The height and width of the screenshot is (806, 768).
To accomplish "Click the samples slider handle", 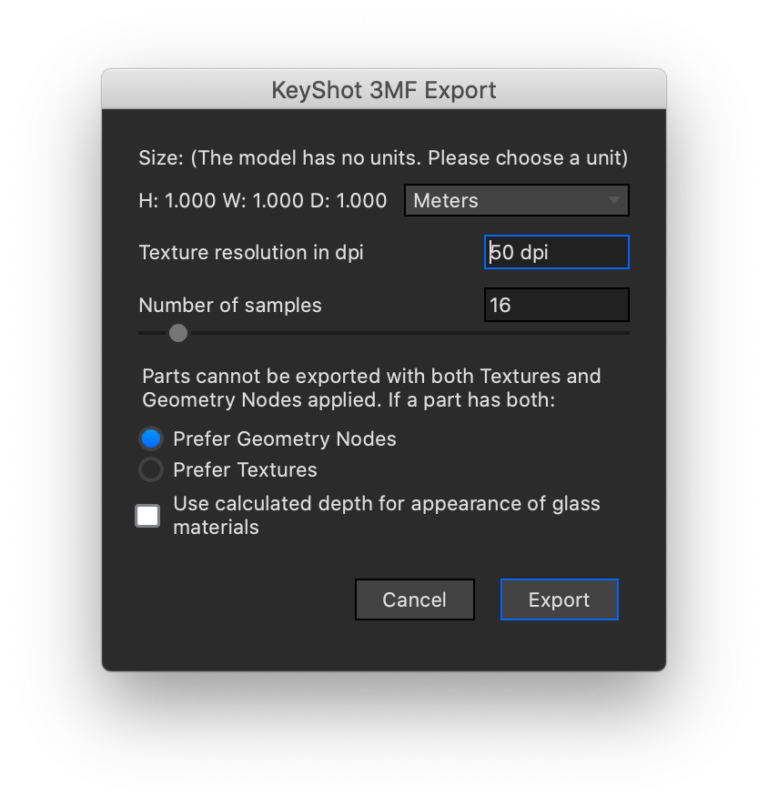I will (178, 333).
